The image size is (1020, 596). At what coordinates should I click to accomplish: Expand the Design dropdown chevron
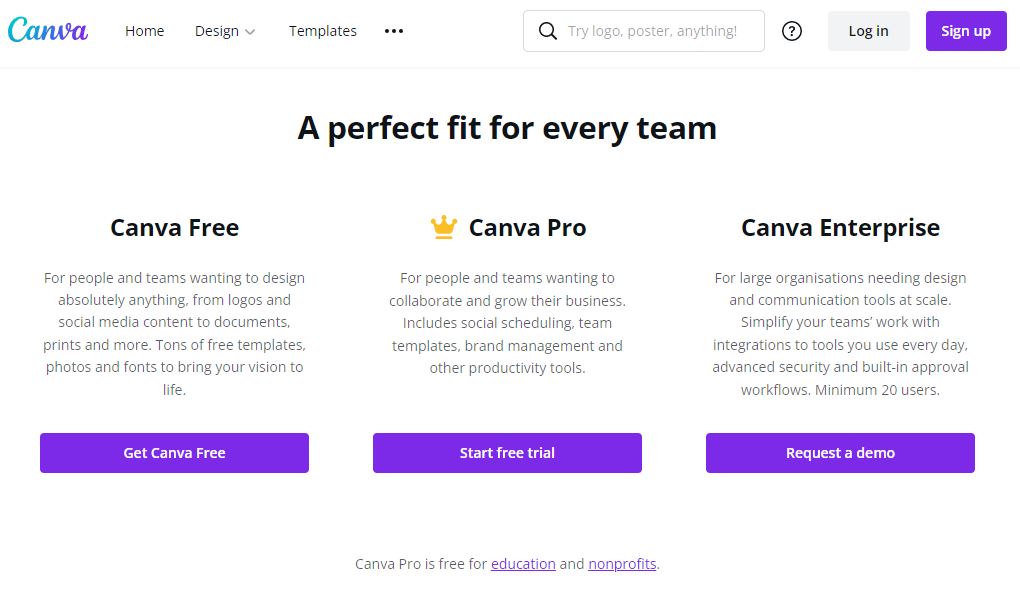250,32
